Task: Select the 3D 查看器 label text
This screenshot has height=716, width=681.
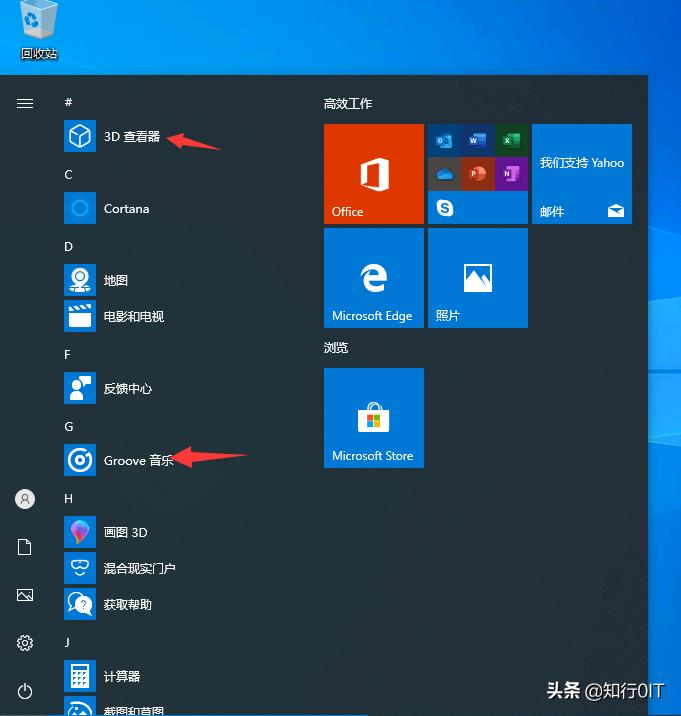Action: [132, 137]
